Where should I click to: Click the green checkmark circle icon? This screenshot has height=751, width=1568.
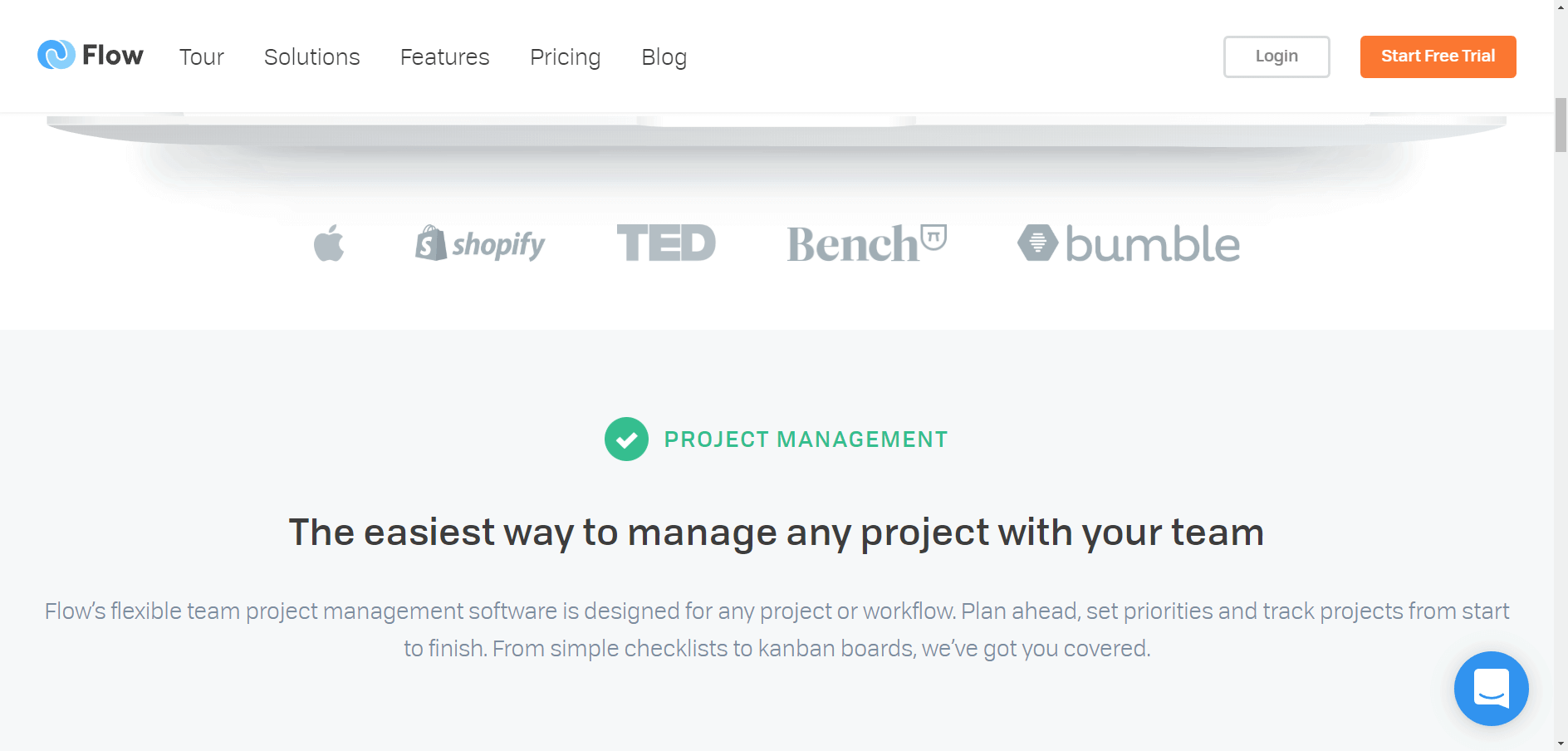(x=626, y=439)
